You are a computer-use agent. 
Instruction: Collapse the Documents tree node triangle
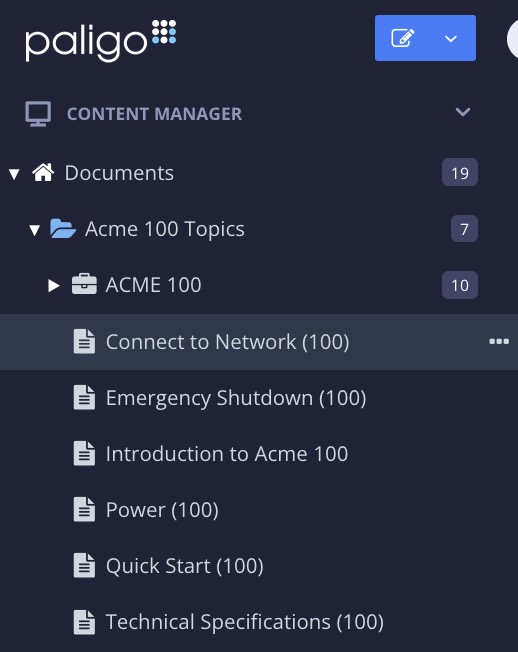14,174
